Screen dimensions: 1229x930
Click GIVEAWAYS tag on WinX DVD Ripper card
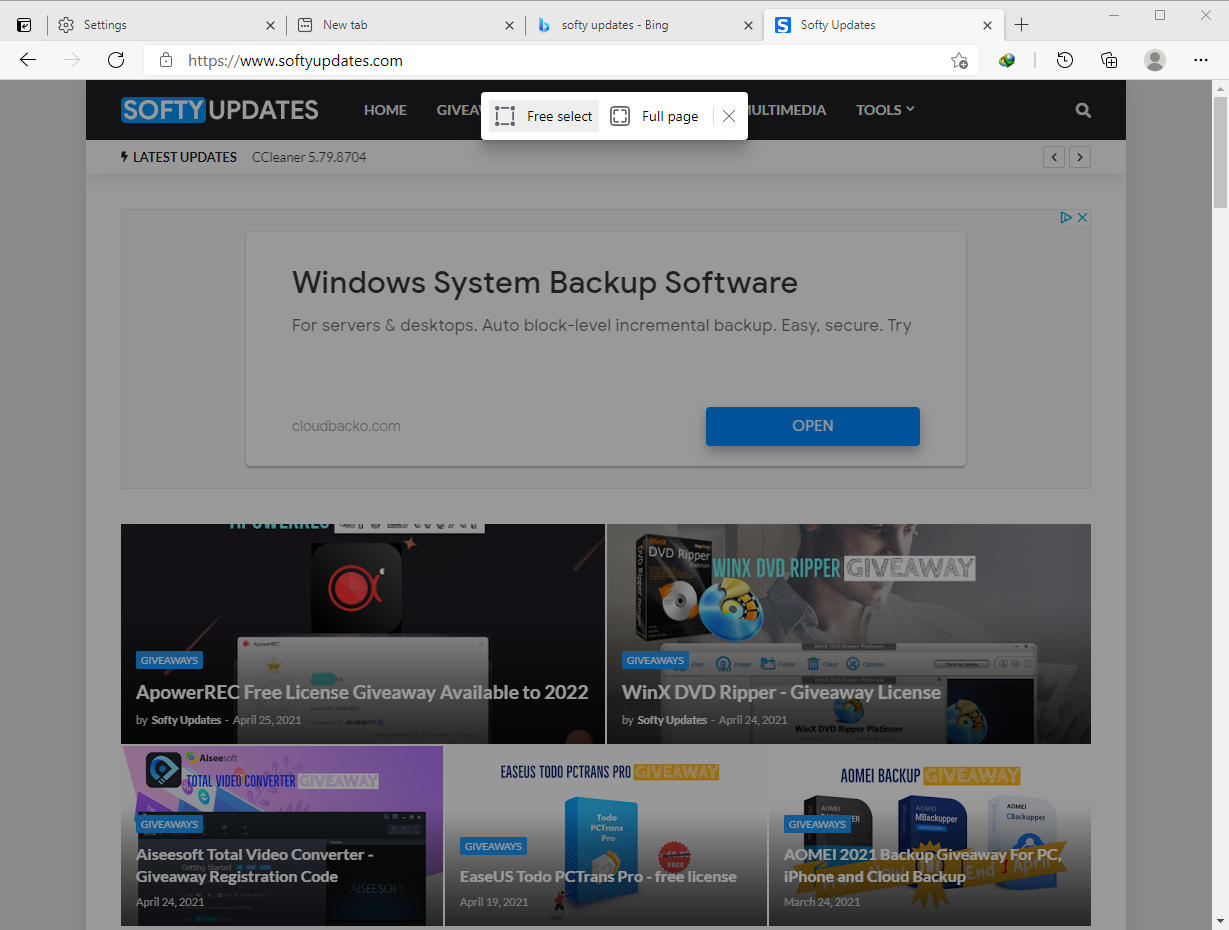655,660
